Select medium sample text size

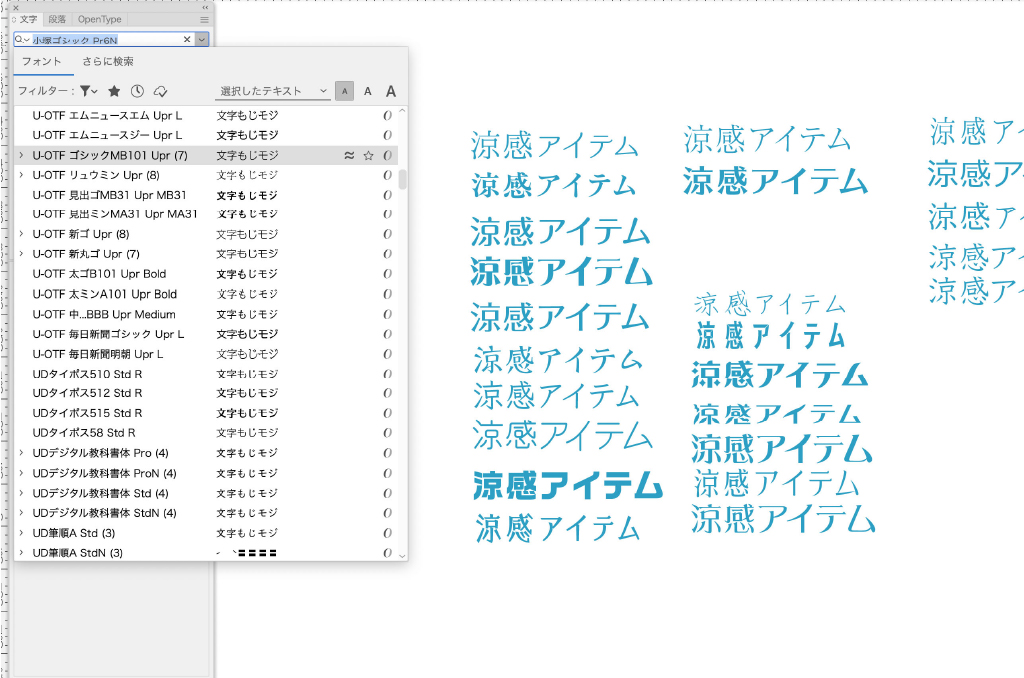[x=367, y=91]
